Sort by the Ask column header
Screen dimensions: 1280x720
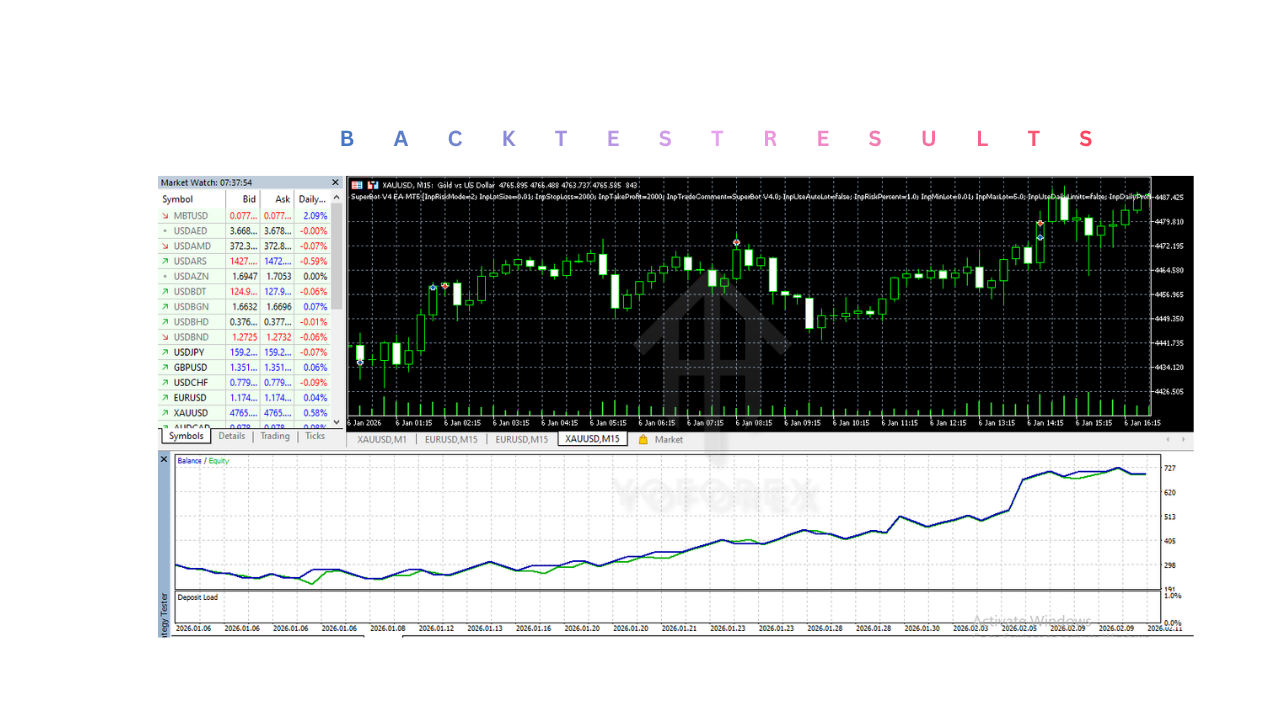click(282, 199)
